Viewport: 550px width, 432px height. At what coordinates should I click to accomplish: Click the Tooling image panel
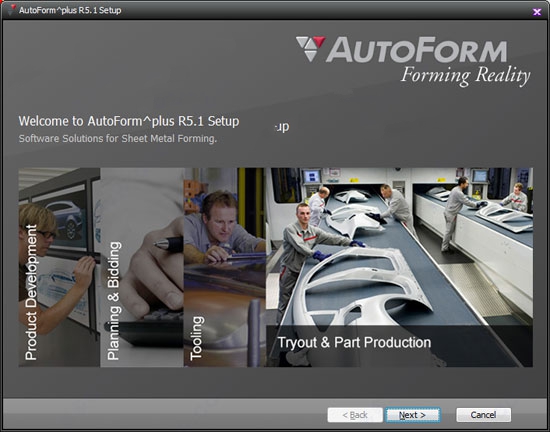pos(225,267)
